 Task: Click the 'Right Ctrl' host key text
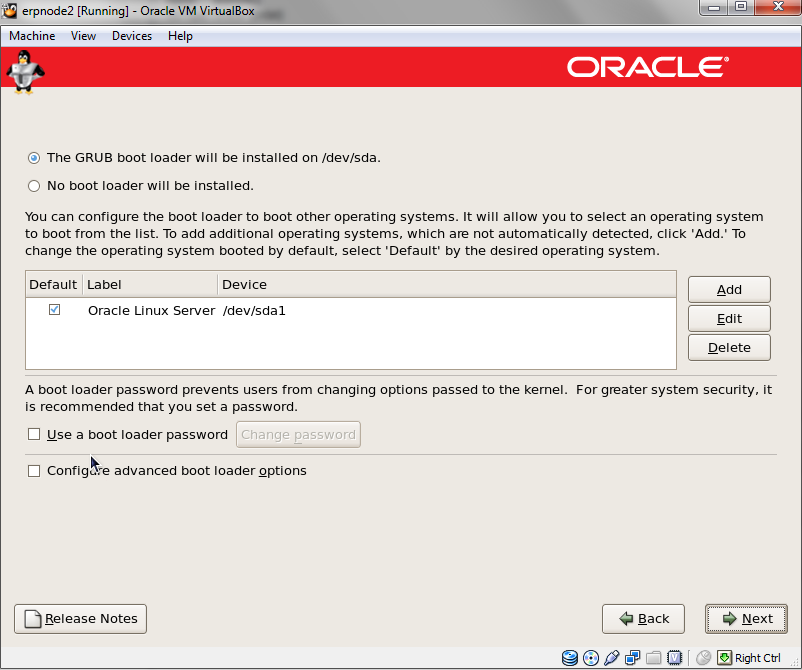tap(758, 658)
